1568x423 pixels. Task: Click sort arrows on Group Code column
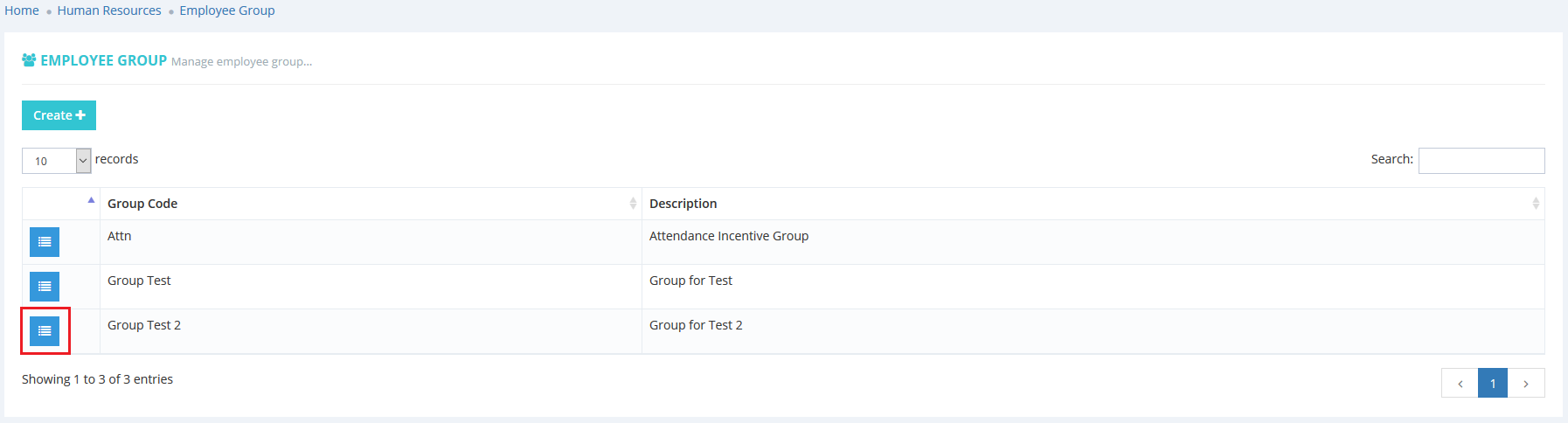633,204
